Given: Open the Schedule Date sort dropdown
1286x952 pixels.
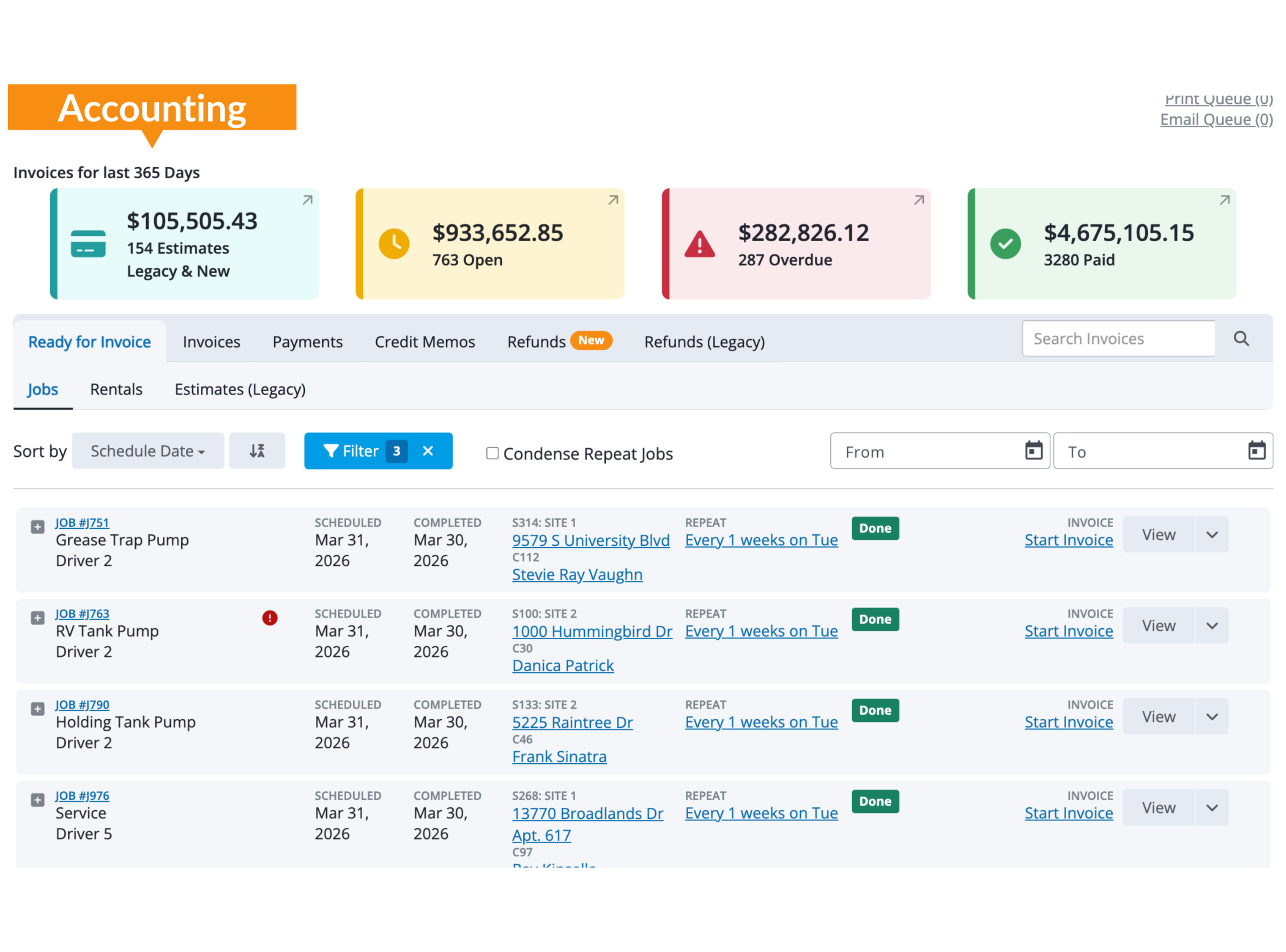Looking at the screenshot, I should coord(148,451).
